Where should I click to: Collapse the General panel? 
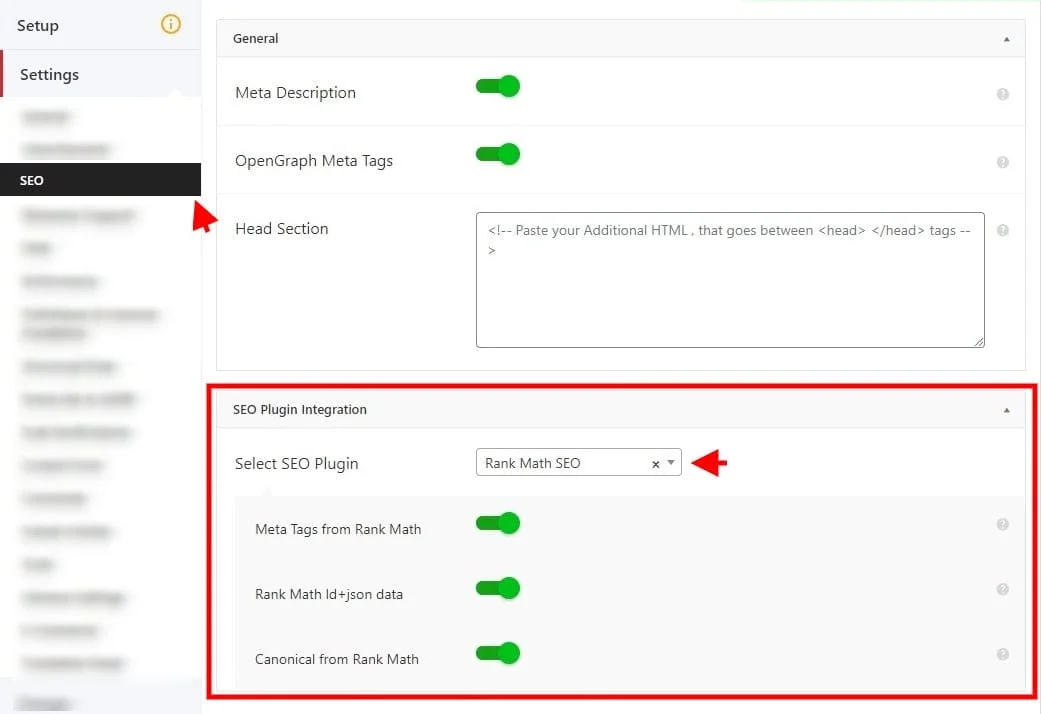click(1006, 39)
